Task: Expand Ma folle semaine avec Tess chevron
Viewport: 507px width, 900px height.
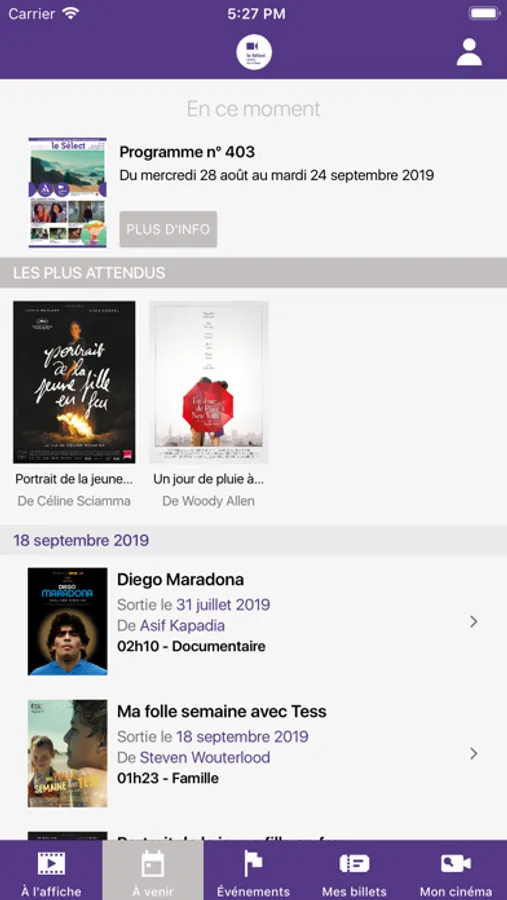Action: (474, 754)
